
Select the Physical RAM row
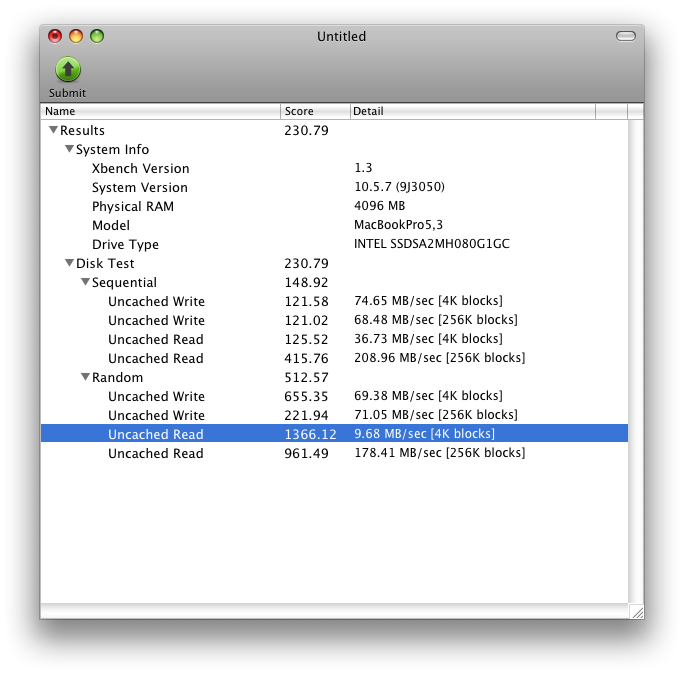(x=334, y=206)
